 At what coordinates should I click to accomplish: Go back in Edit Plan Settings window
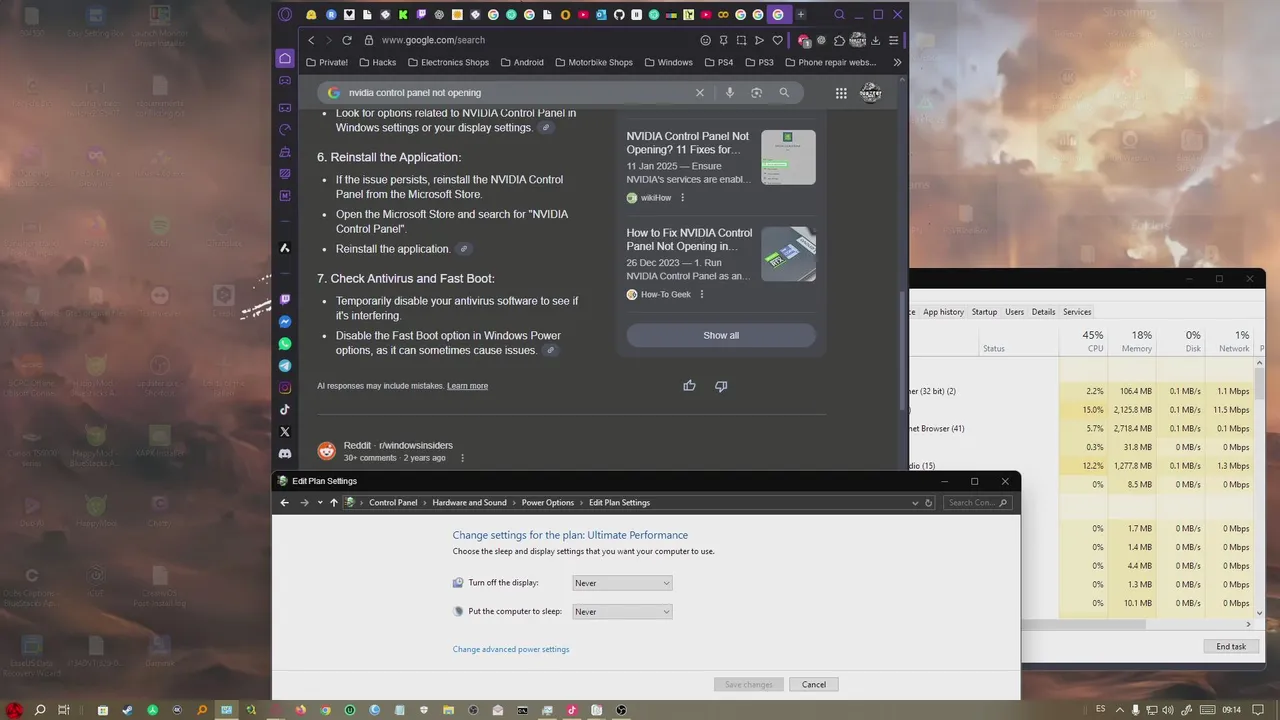click(x=285, y=502)
